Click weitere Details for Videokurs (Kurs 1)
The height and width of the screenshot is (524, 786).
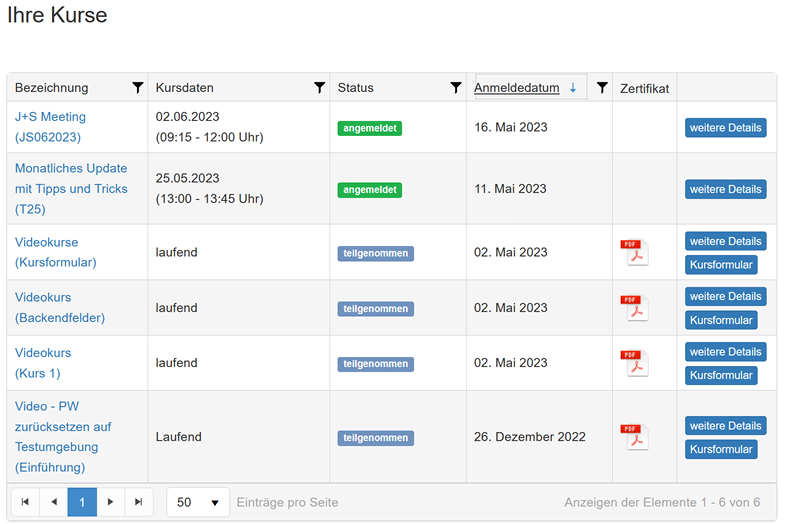click(725, 352)
